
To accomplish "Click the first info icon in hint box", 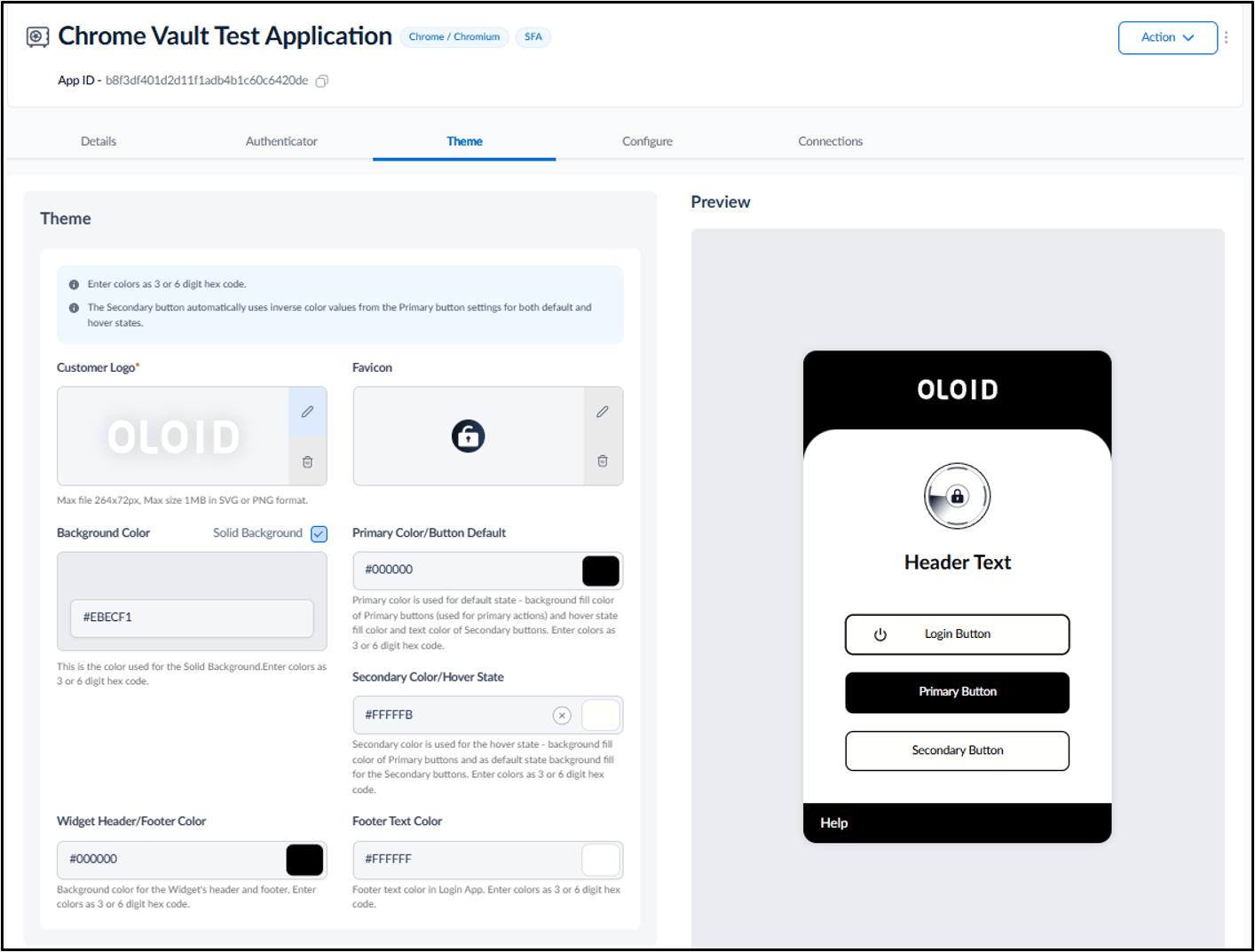I will 74,285.
